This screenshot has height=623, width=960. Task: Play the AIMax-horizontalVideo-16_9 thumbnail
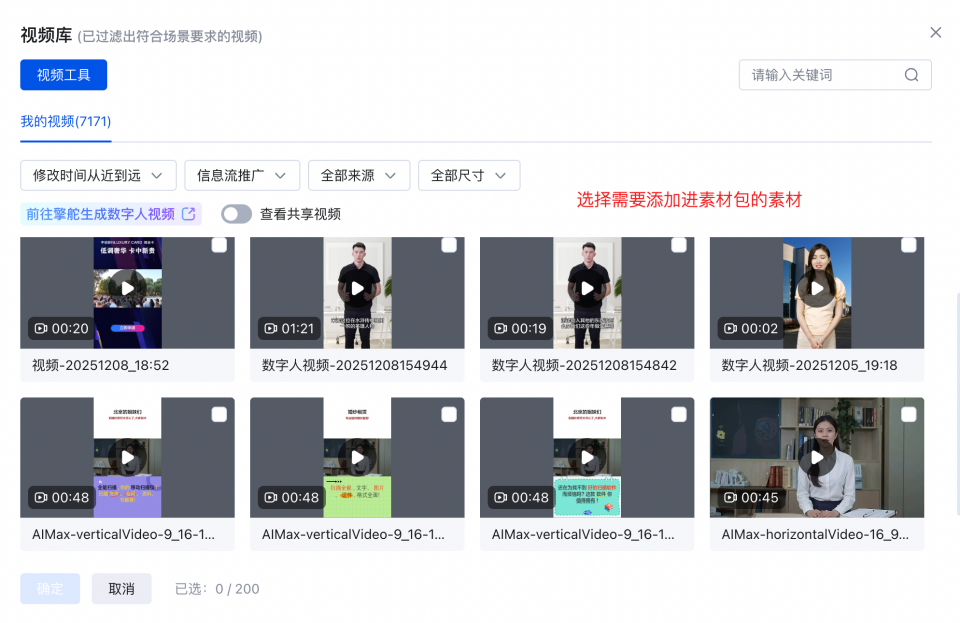click(816, 457)
